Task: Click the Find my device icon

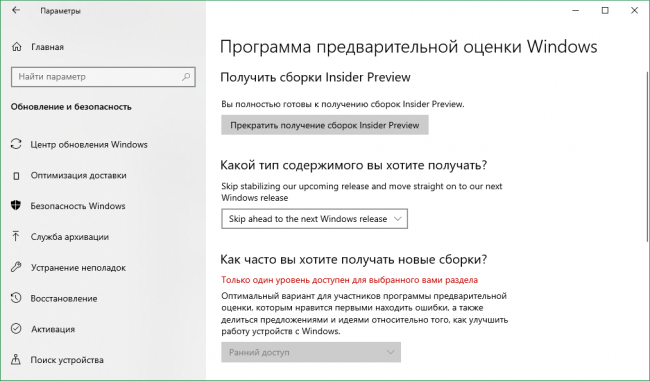Action: 16,359
